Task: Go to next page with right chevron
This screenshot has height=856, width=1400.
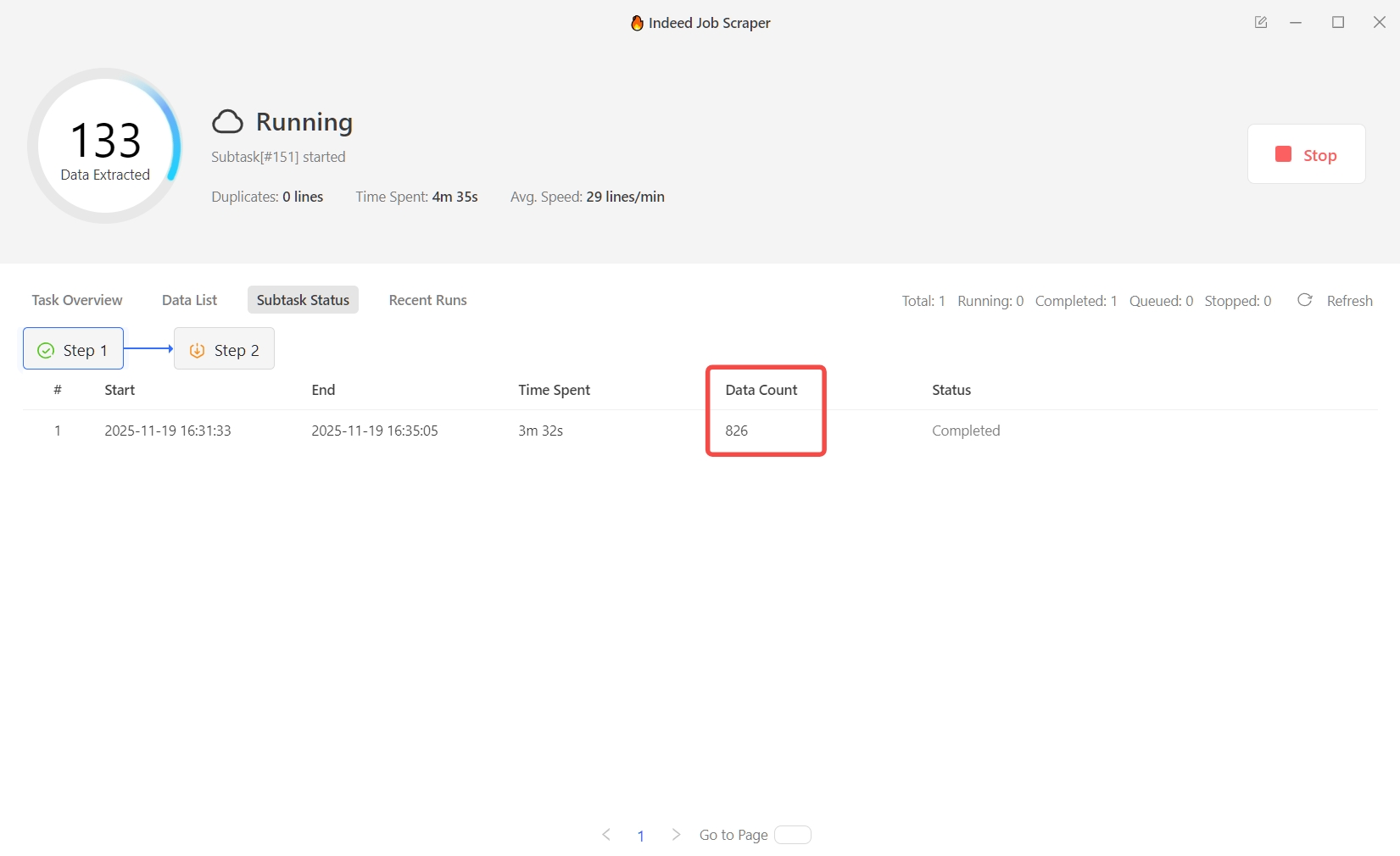Action: (676, 835)
